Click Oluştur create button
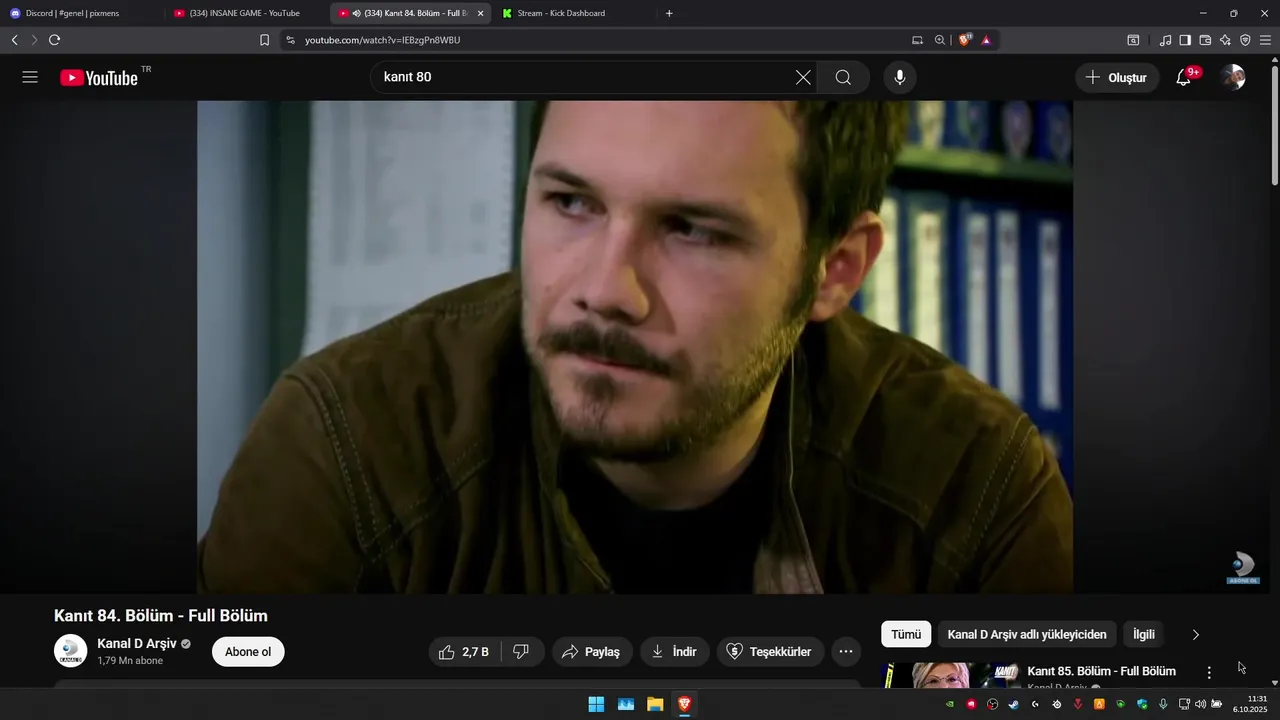Screen dimensions: 1280x720 coord(1118,77)
